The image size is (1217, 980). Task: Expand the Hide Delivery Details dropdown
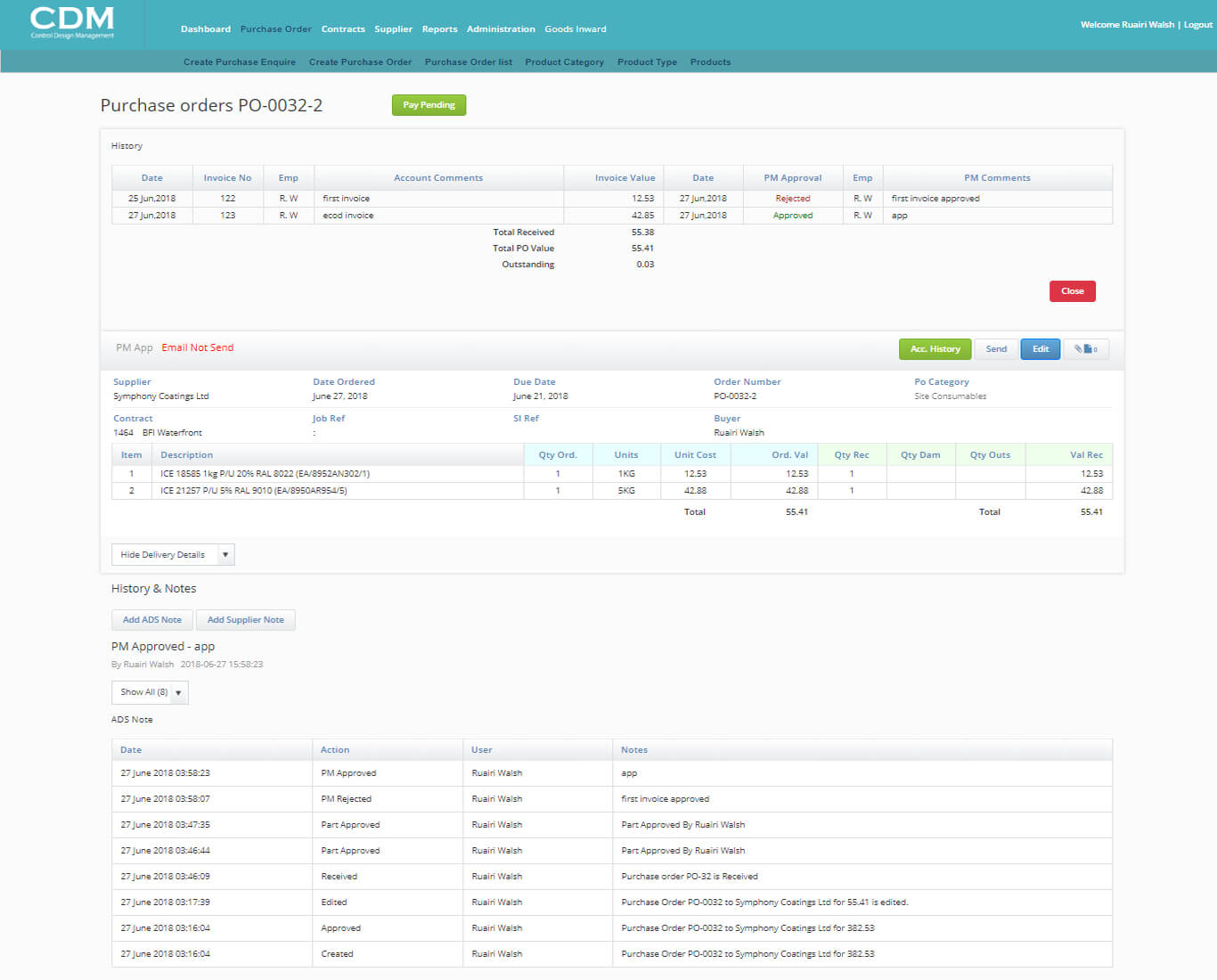pyautogui.click(x=225, y=555)
